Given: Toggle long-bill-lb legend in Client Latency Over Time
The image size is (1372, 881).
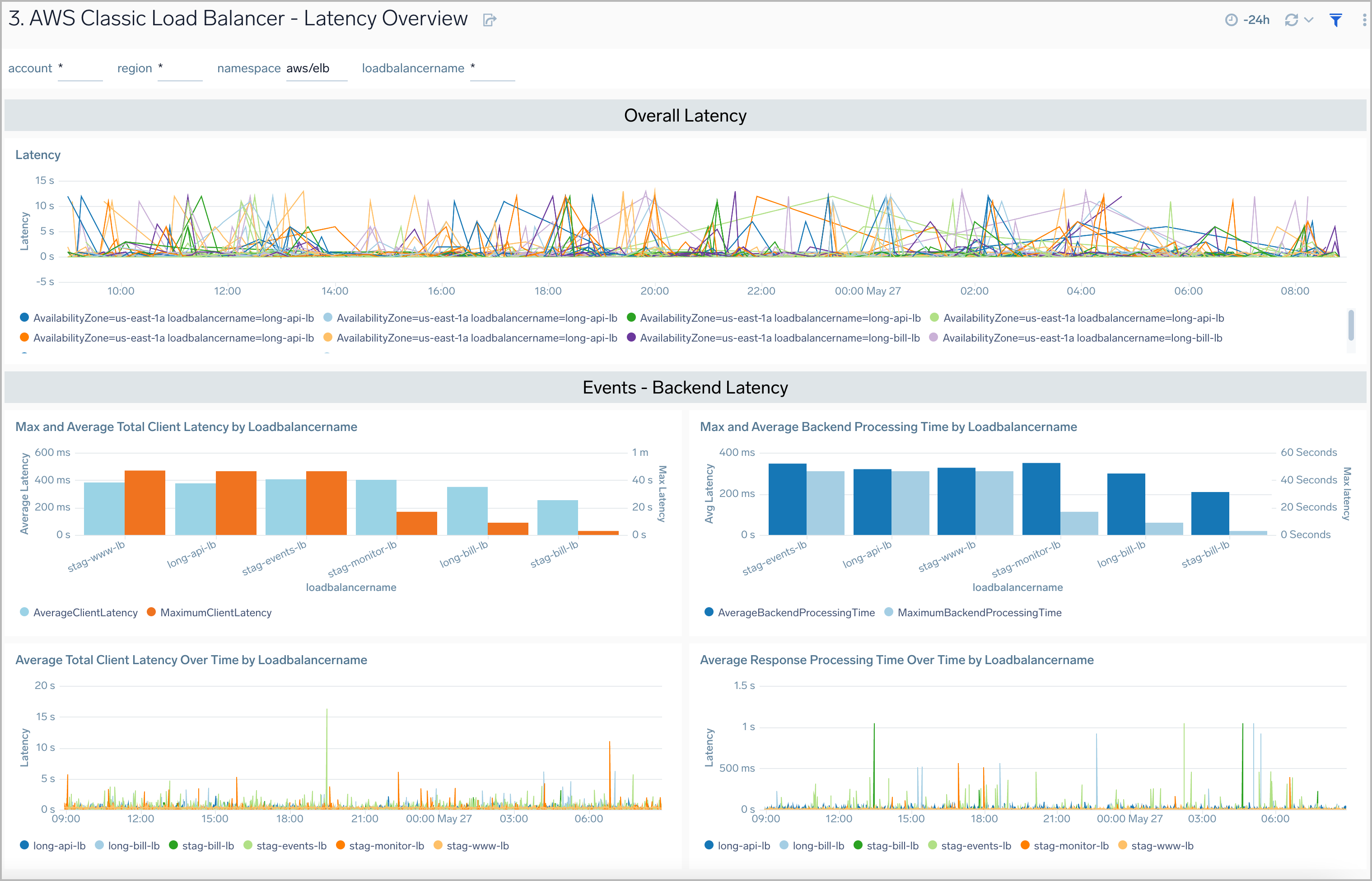Looking at the screenshot, I should pyautogui.click(x=127, y=846).
